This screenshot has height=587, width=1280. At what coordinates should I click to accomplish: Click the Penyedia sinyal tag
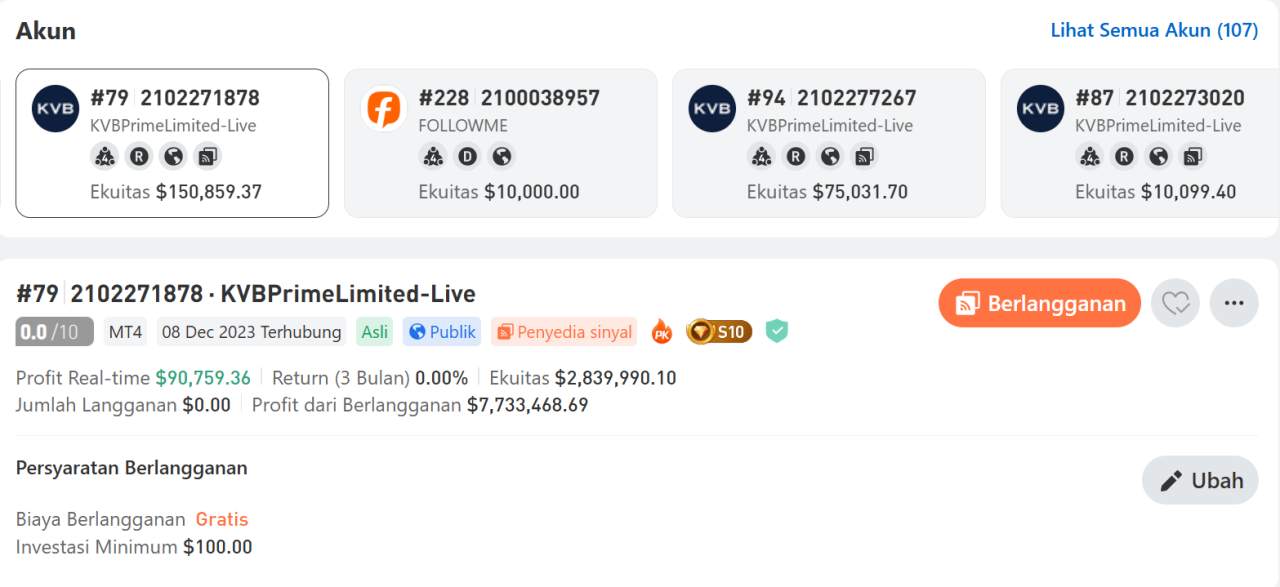pos(564,332)
